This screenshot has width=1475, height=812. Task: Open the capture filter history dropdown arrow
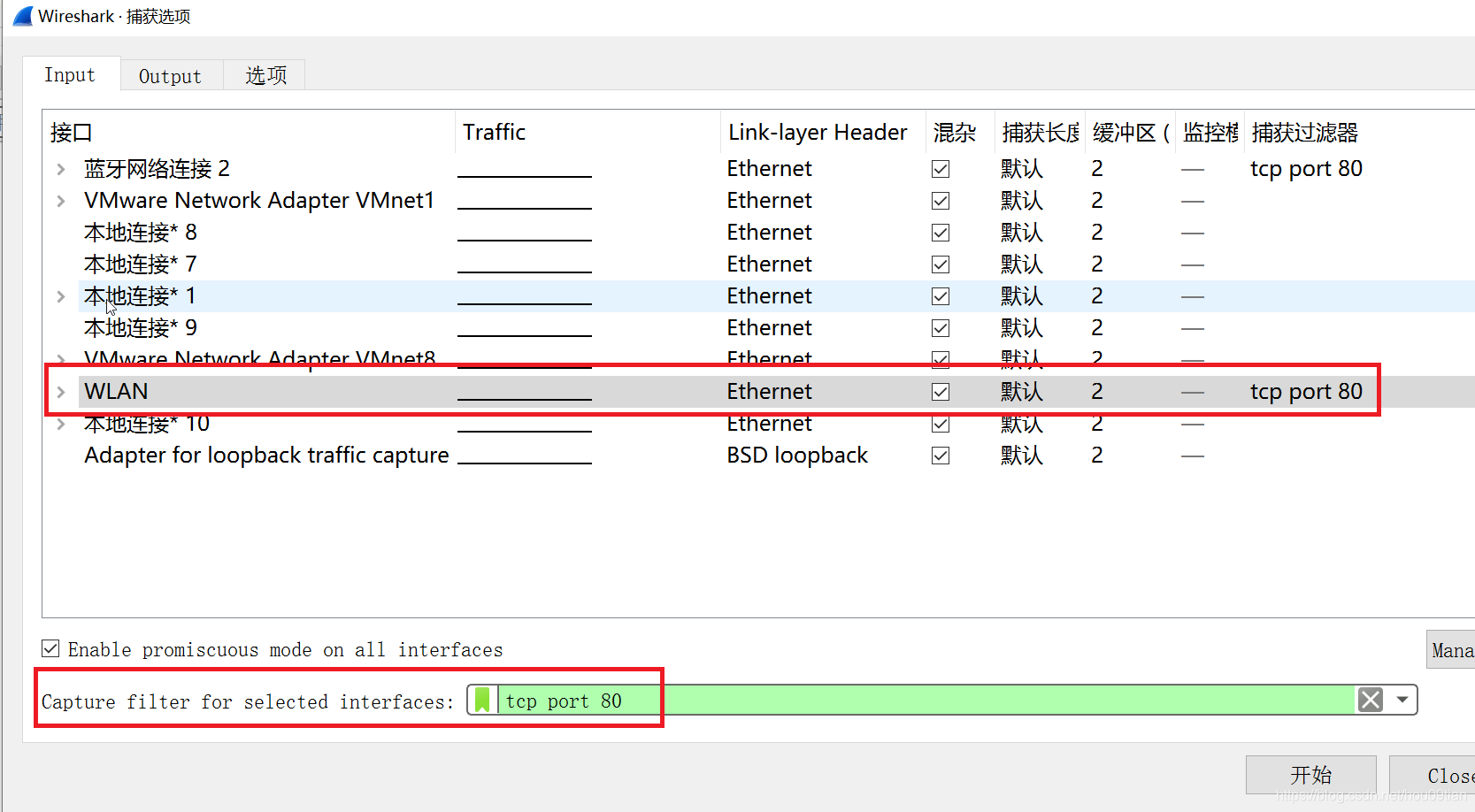point(1402,700)
